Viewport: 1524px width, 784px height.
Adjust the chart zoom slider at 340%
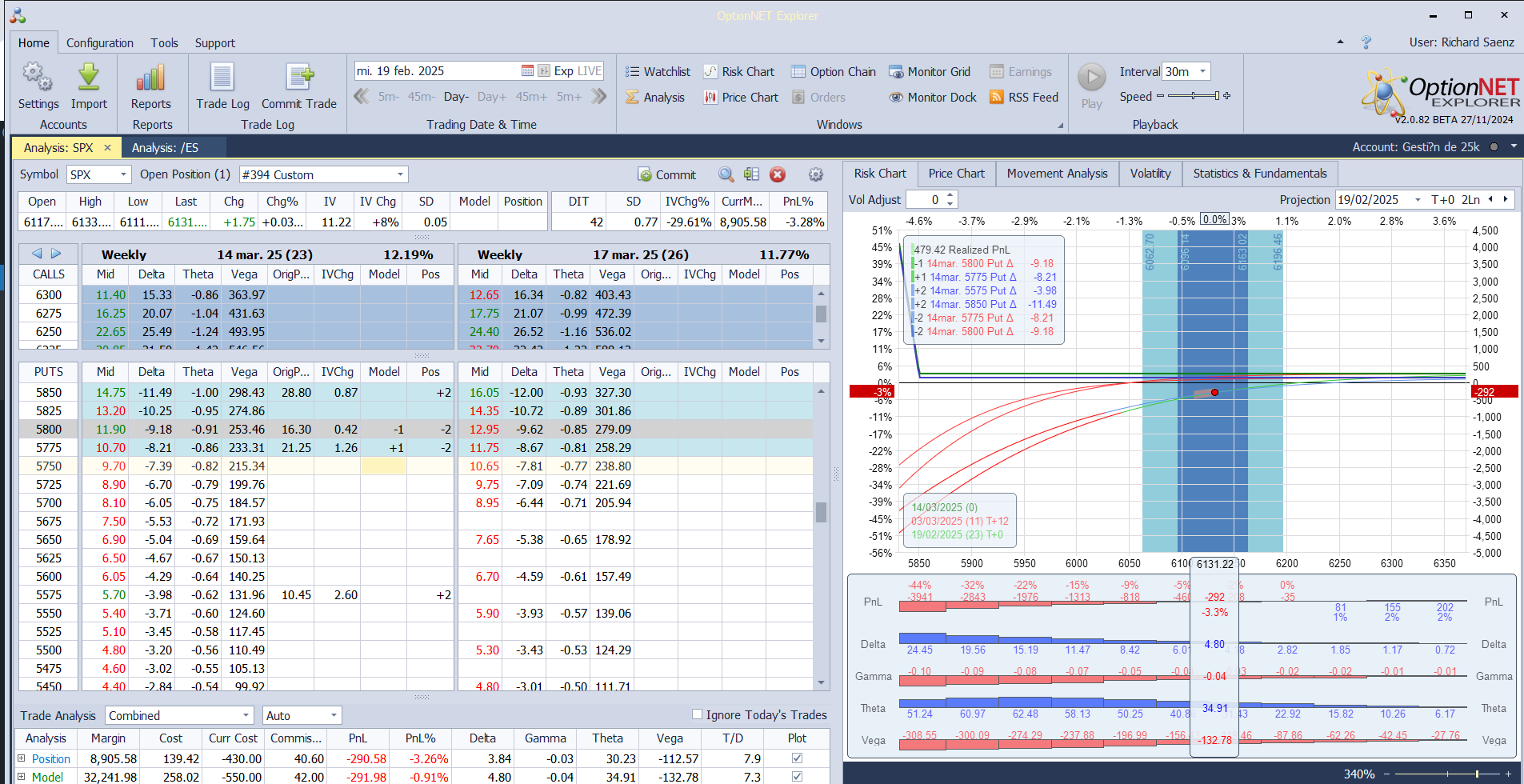[1448, 774]
